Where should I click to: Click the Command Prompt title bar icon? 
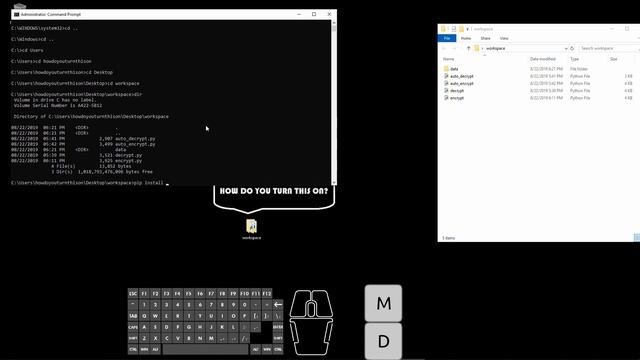pos(16,14)
